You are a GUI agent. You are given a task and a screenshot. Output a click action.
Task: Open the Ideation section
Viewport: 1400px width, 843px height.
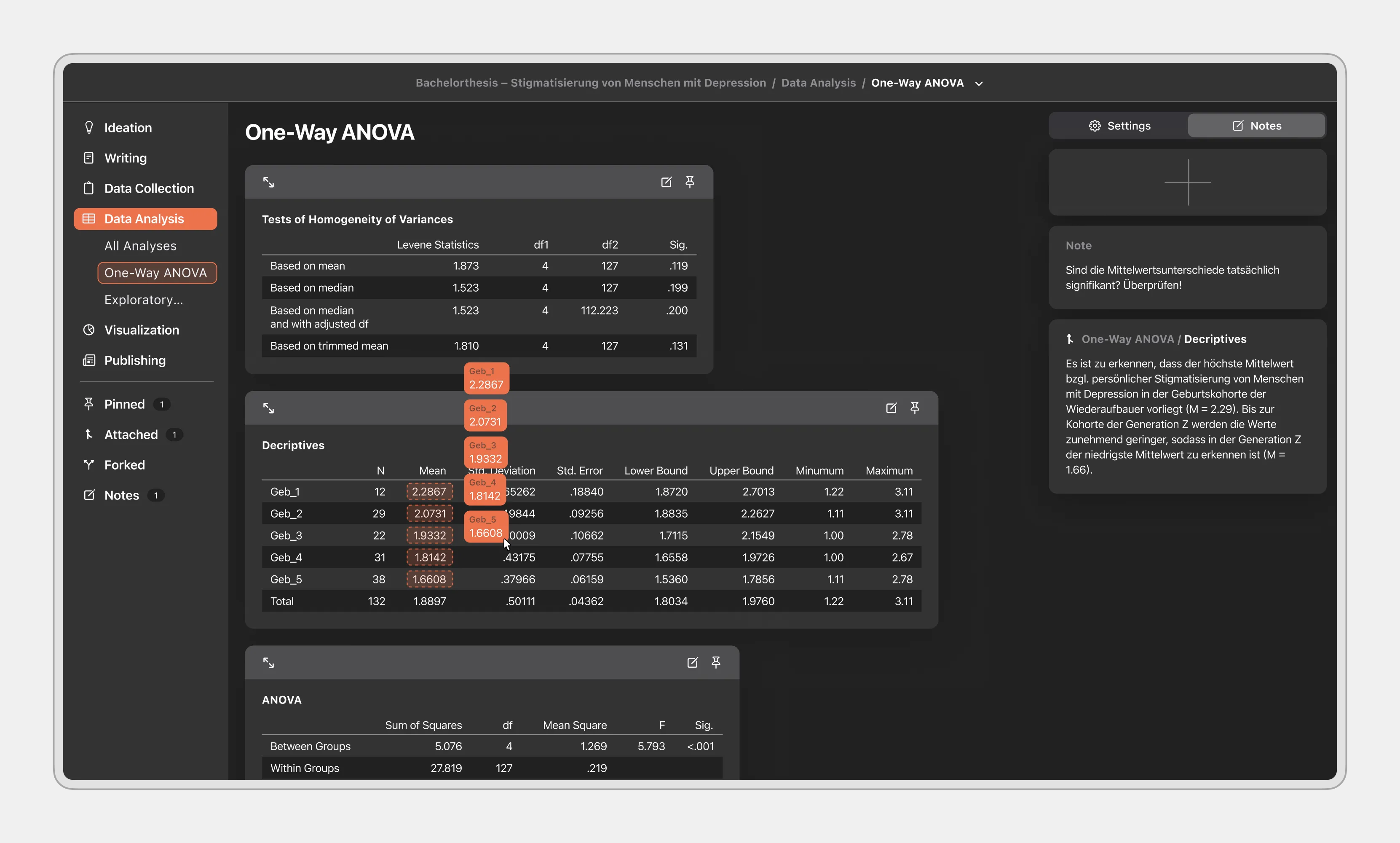click(128, 128)
